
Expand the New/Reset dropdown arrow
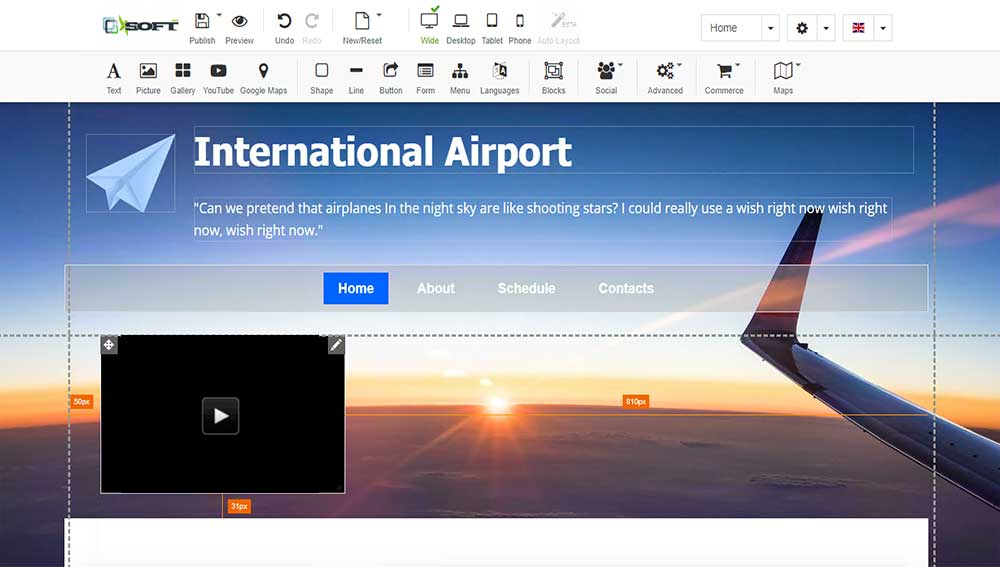pyautogui.click(x=379, y=15)
